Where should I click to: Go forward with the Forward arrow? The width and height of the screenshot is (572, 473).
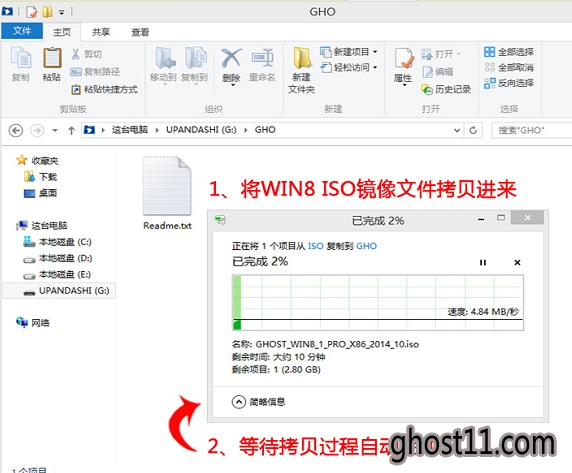coord(37,130)
